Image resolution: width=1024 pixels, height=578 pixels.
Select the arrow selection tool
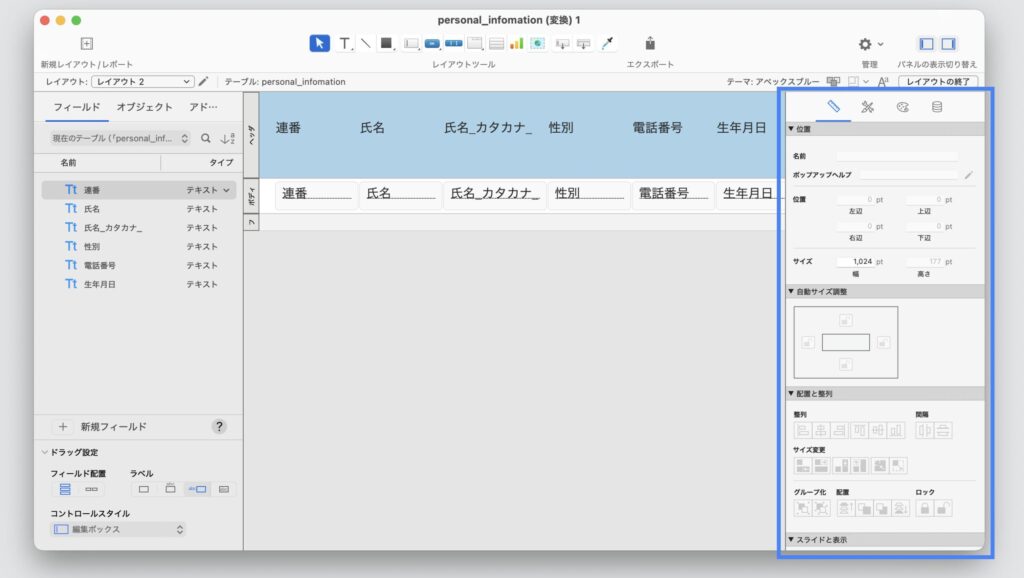tap(319, 43)
